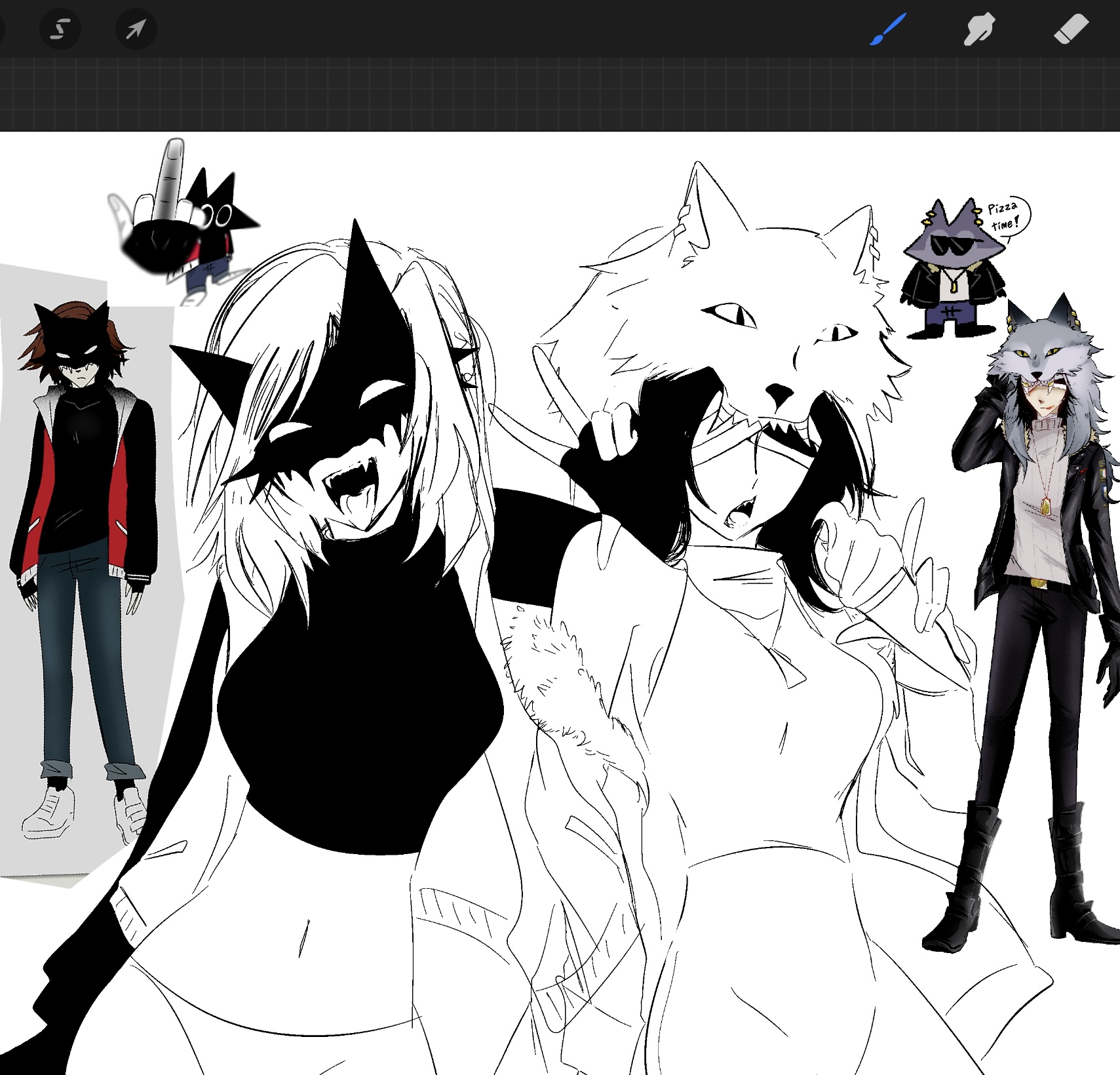This screenshot has width=1120, height=1075.
Task: Select the Smudge finger tool
Action: (x=979, y=29)
